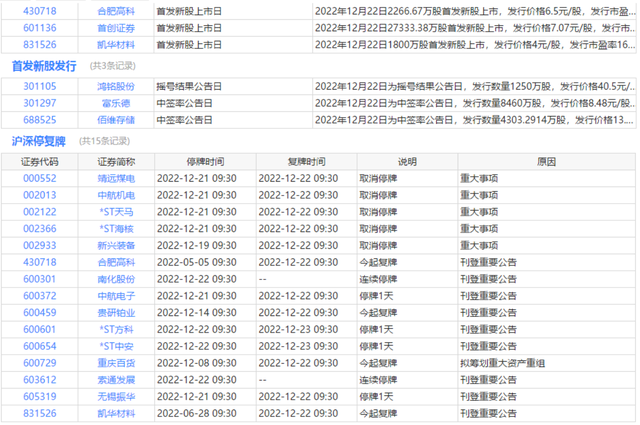The height and width of the screenshot is (425, 640).
Task: Click the 证券简称 column header
Action: point(116,162)
